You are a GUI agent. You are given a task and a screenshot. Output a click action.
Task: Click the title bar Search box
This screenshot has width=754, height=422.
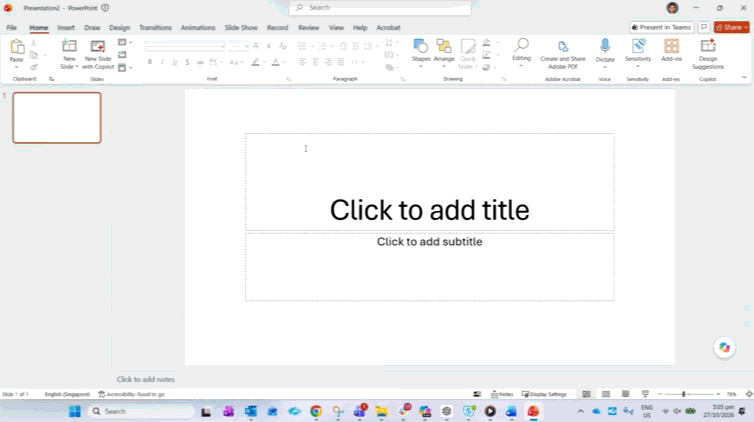tap(380, 8)
